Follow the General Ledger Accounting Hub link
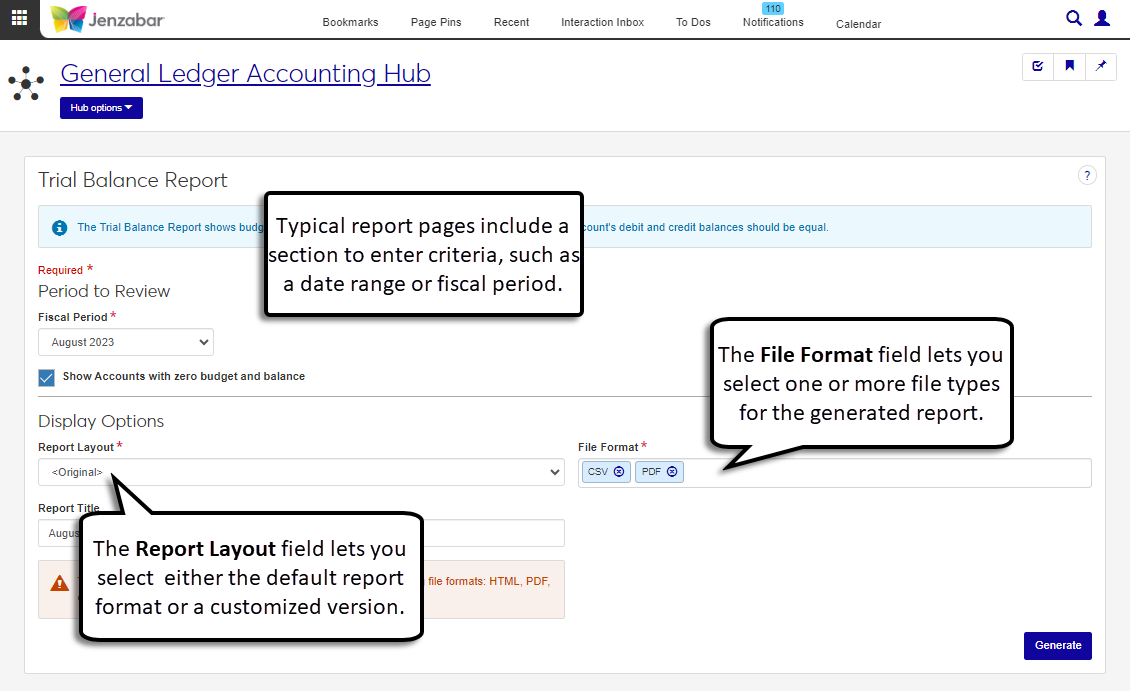Screen dimensions: 1130x691 coord(245,73)
